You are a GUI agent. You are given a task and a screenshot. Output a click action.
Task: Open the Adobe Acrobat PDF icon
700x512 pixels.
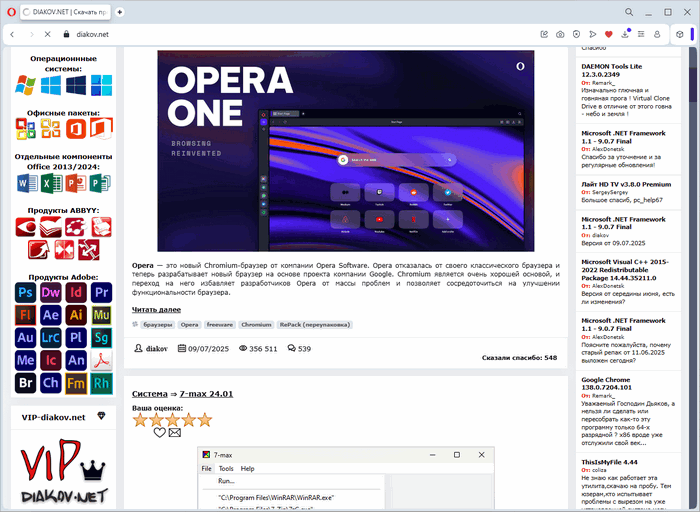point(101,360)
